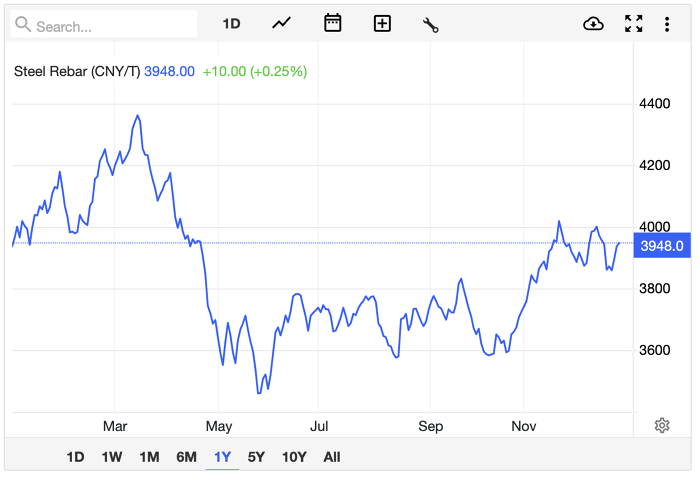Click the 3948.00 price value in legend
Screen dimensions: 700x480
169,71
